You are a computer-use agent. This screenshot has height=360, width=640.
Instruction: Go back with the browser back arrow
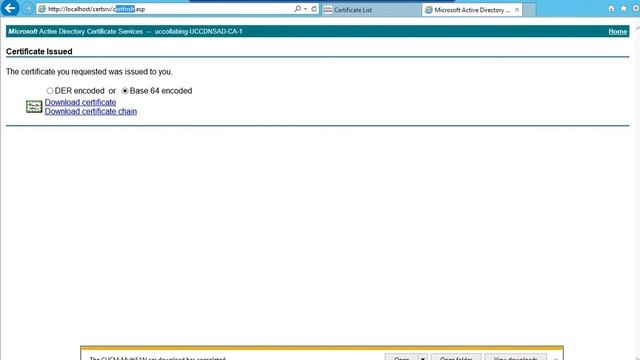[9, 8]
